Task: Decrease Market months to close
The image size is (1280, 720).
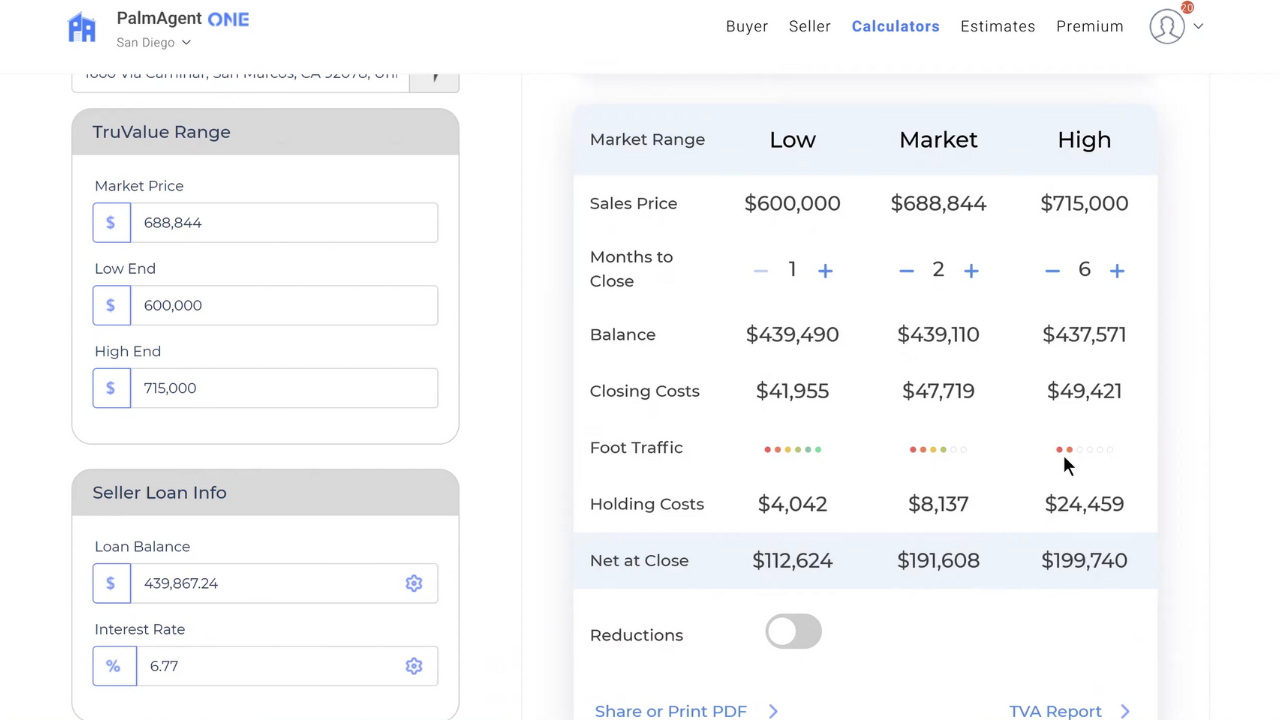Action: 906,270
